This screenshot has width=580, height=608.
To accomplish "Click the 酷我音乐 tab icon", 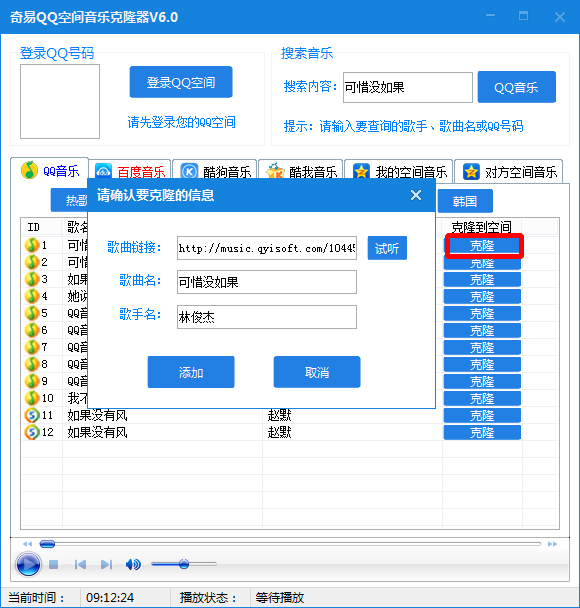I will (x=275, y=171).
